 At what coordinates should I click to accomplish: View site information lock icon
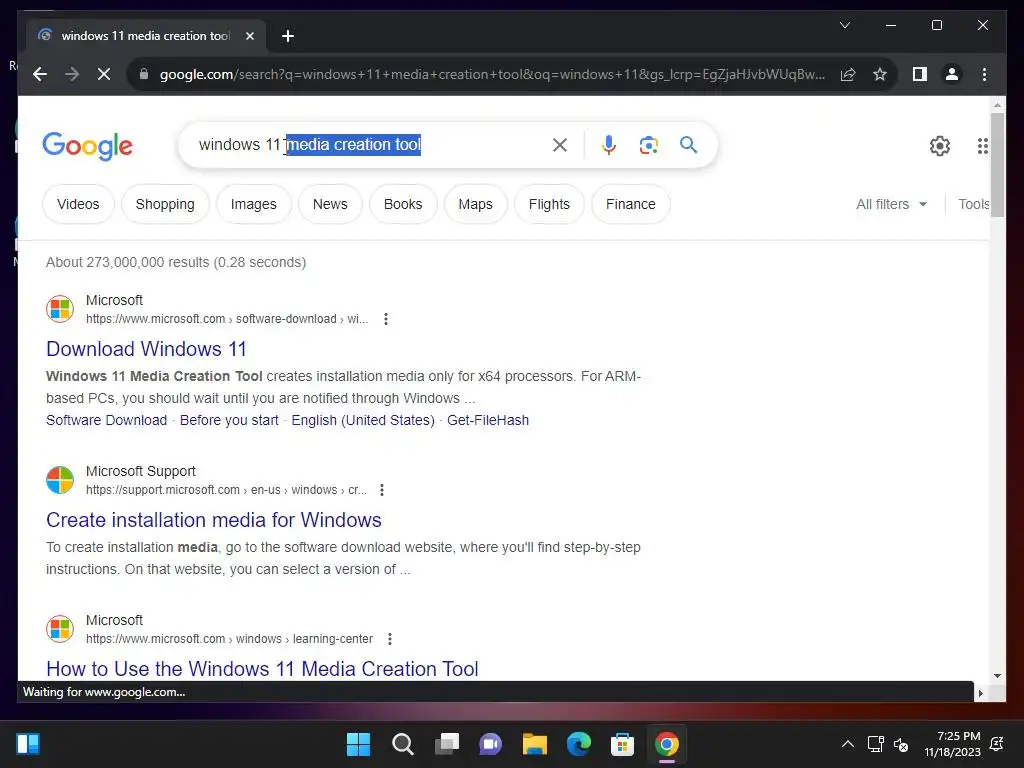click(x=144, y=74)
